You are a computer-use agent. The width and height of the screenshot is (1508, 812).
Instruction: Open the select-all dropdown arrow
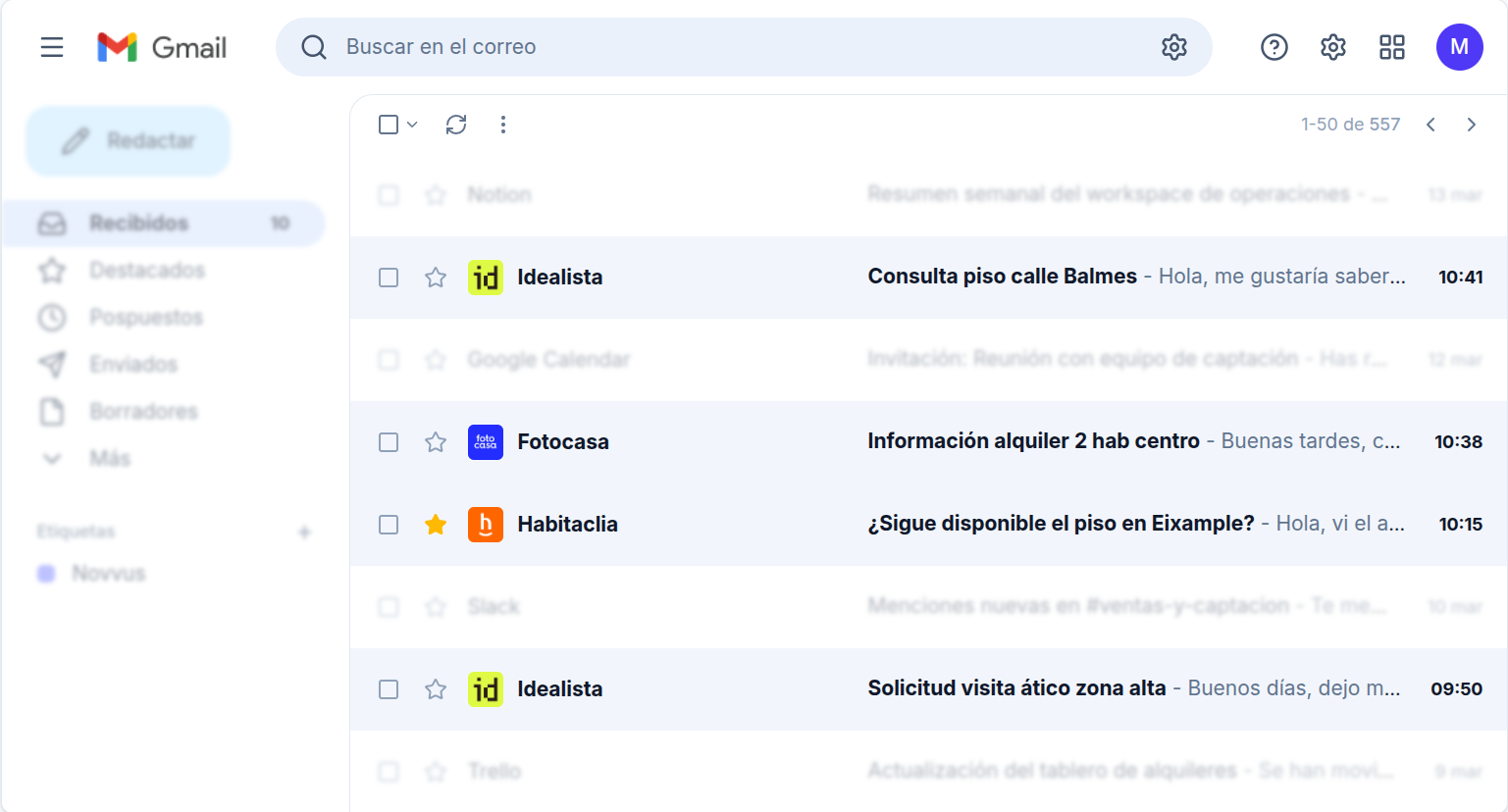coord(413,125)
